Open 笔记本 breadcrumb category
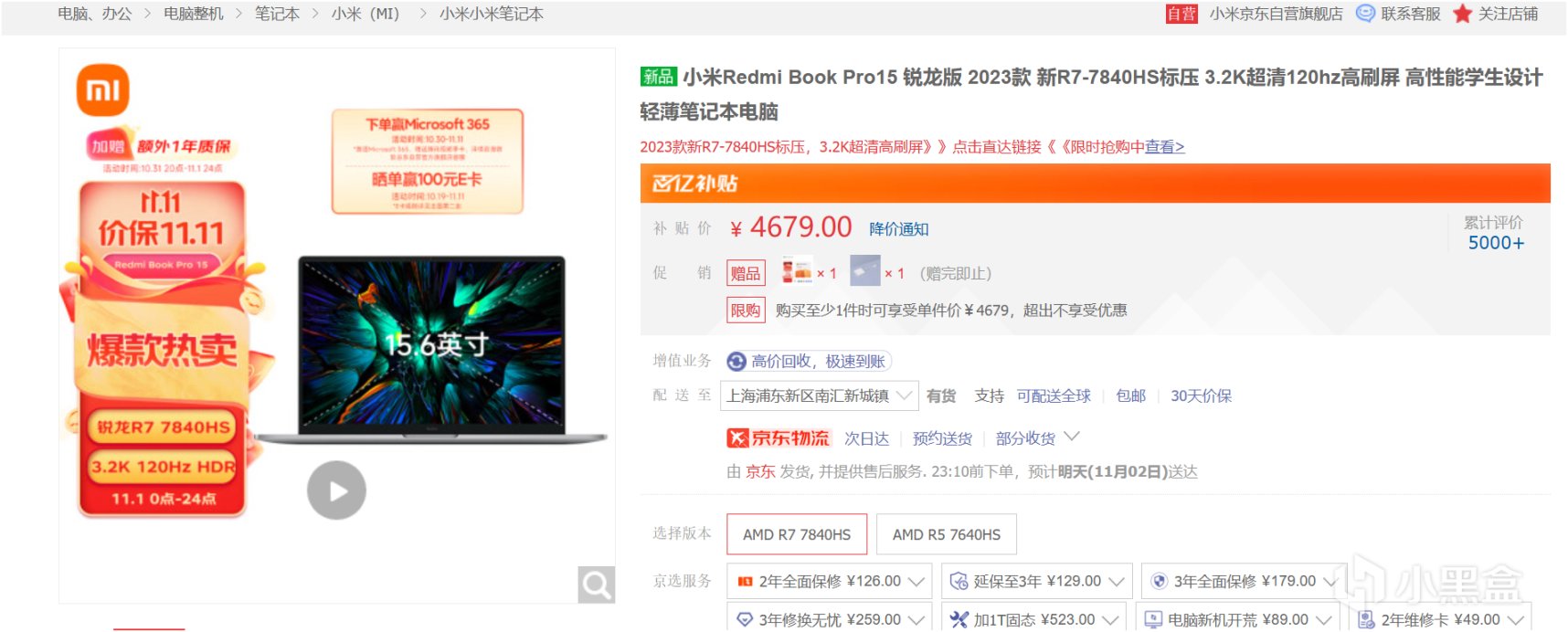 point(277,14)
